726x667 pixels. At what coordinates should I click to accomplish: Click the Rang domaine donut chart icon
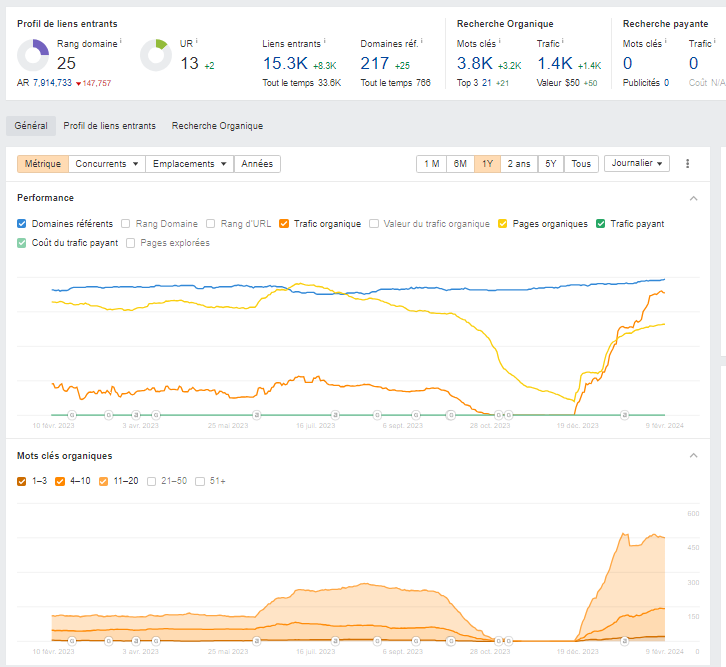point(33,55)
